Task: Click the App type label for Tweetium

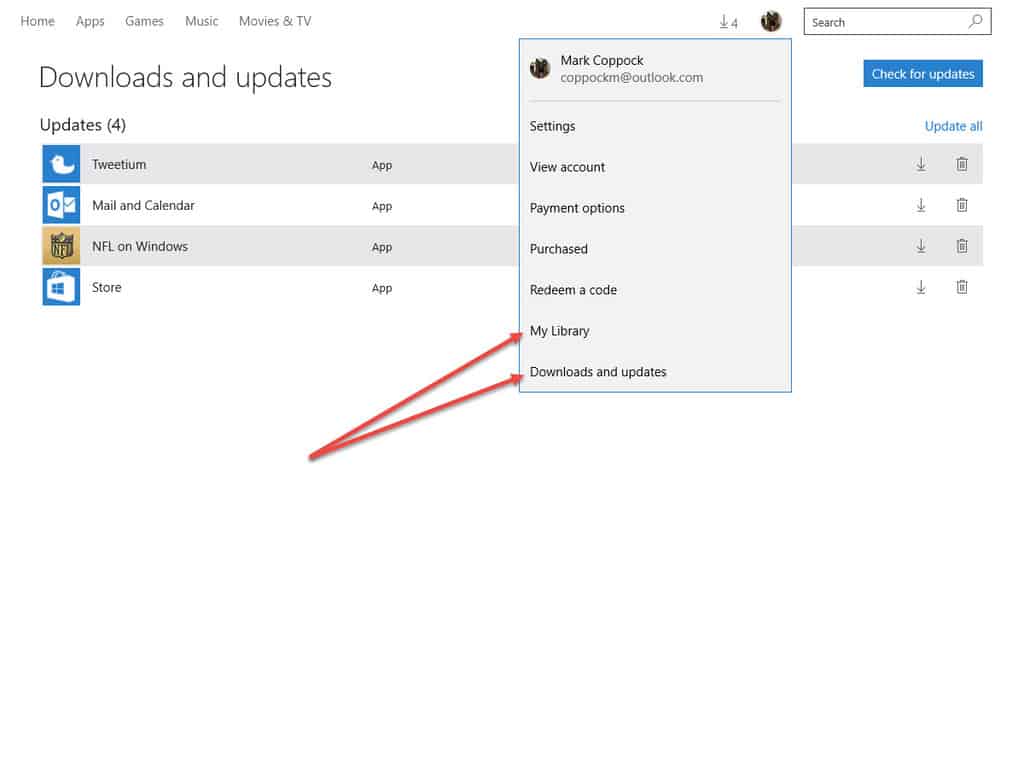Action: 382,166
